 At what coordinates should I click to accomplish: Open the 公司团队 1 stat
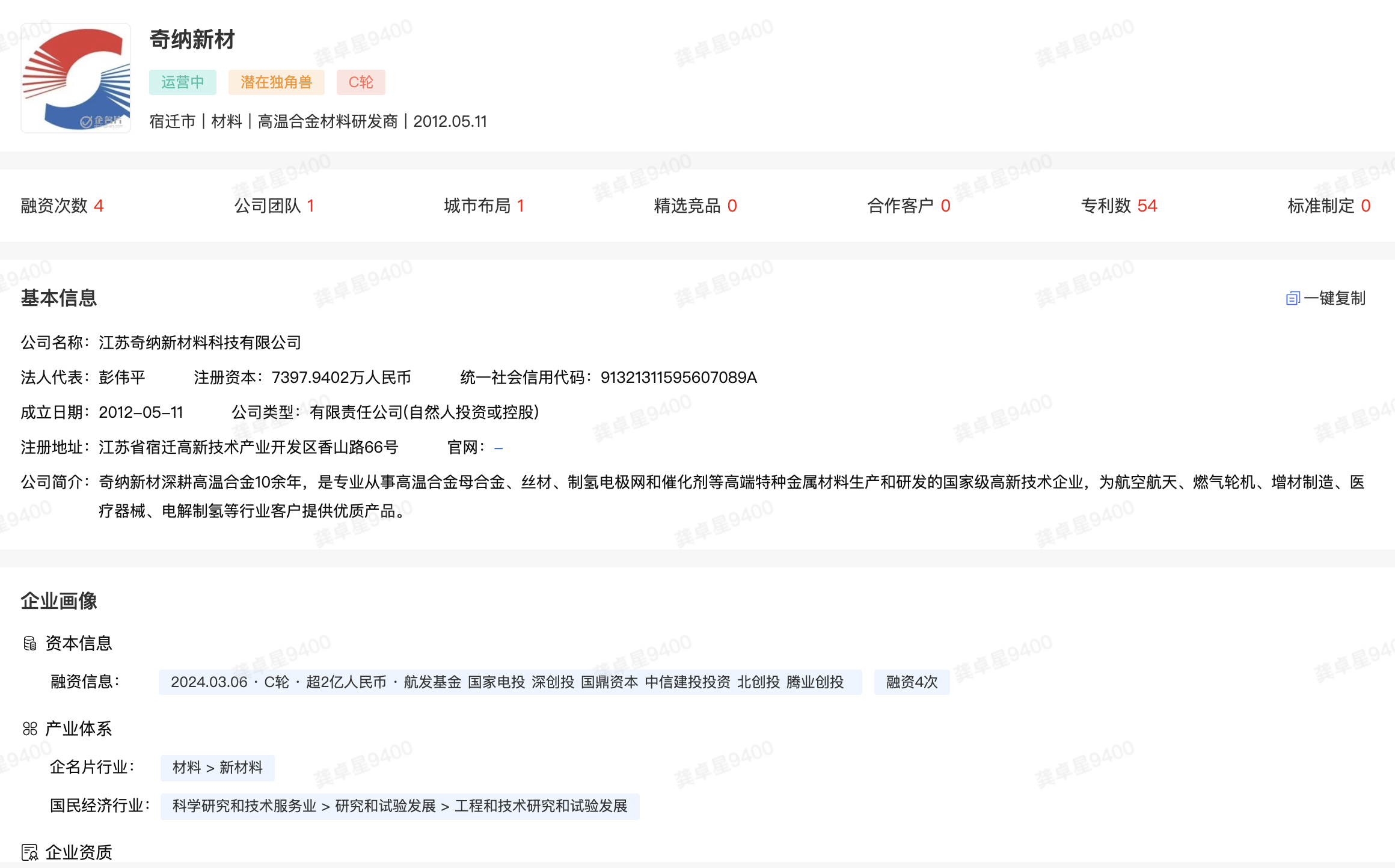(274, 206)
